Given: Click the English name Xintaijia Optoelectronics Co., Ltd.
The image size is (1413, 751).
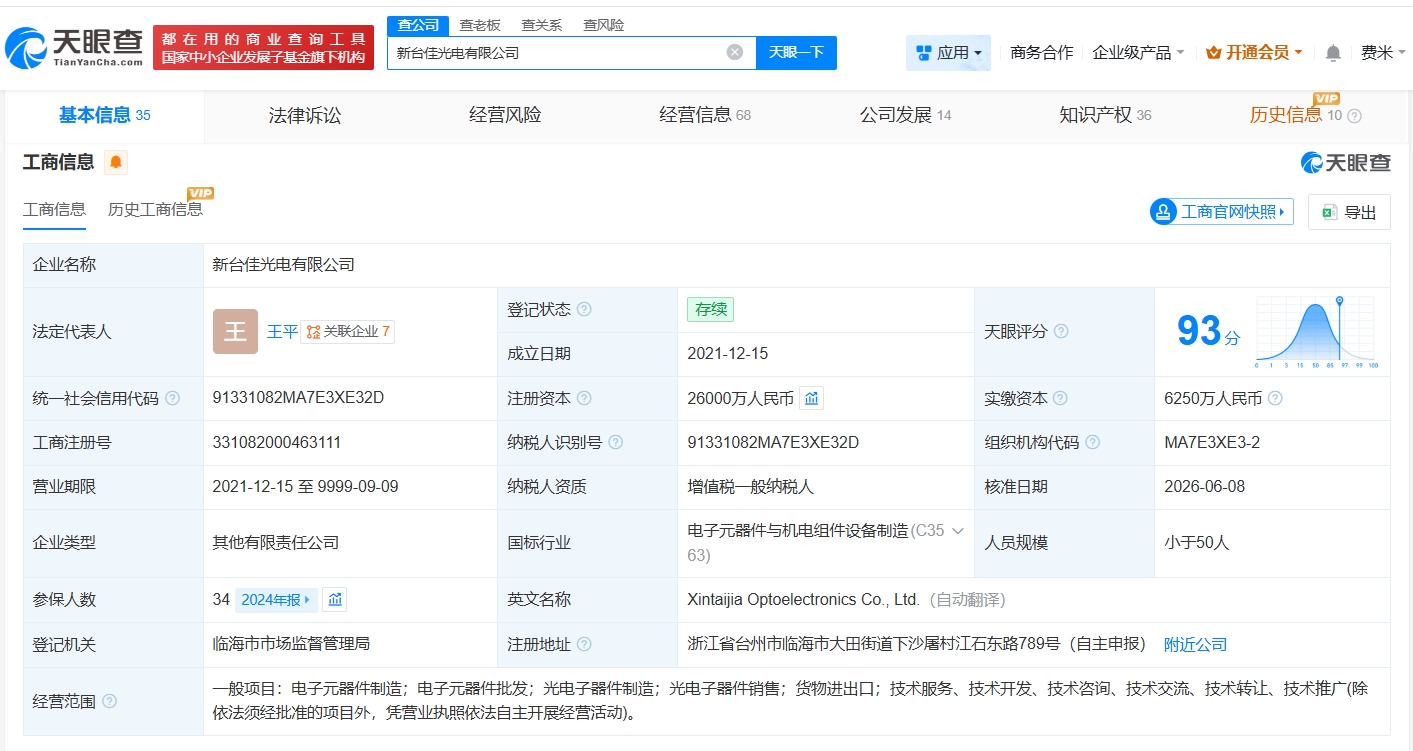Looking at the screenshot, I should (x=803, y=600).
